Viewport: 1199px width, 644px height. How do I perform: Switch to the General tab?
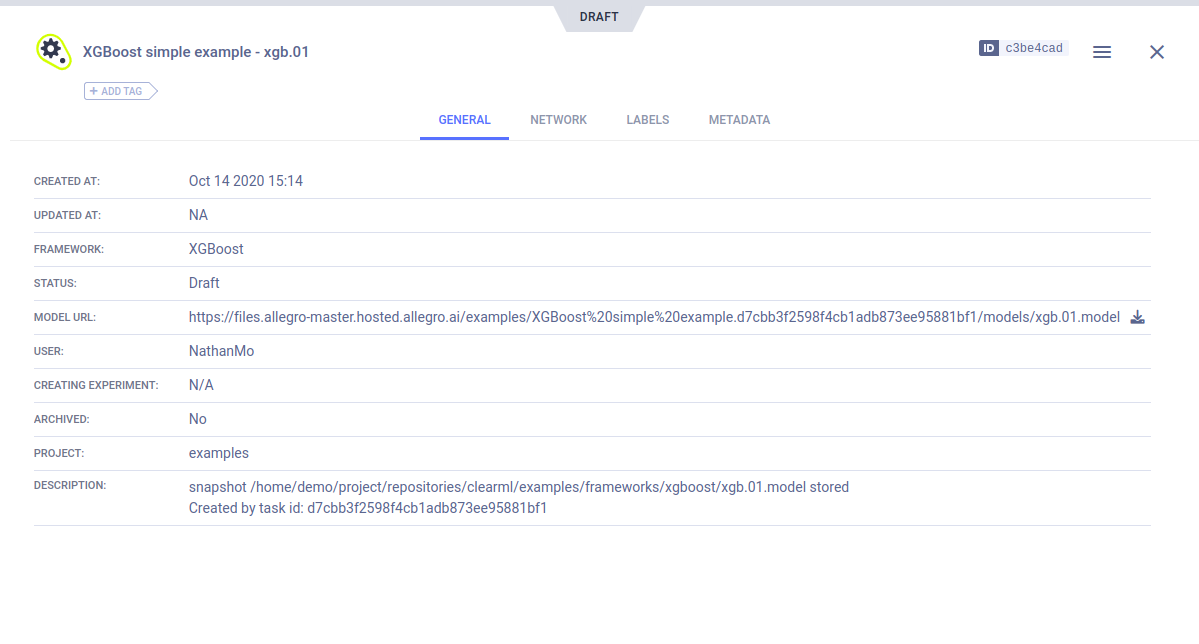464,120
